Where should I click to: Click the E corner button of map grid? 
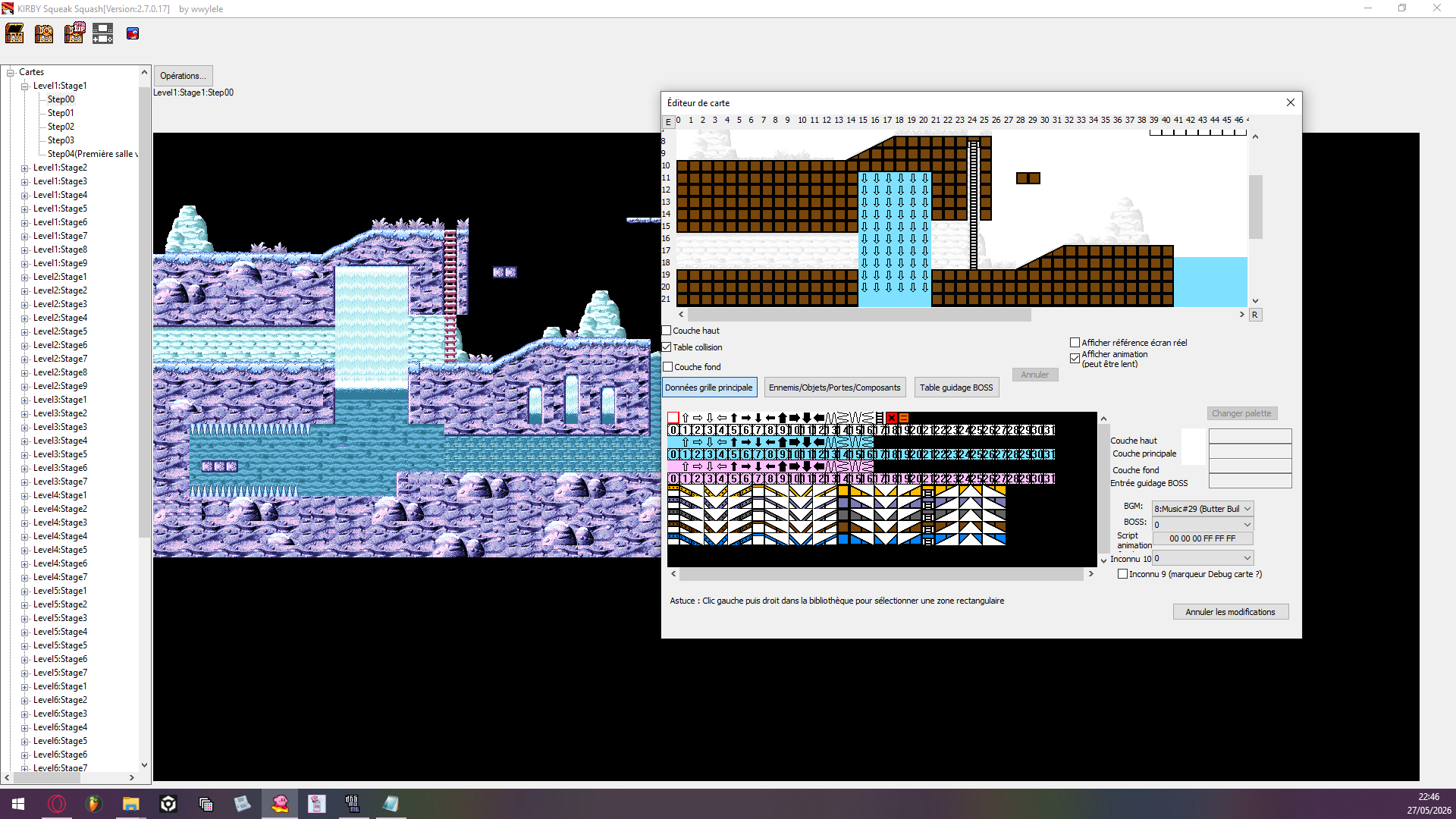click(668, 121)
